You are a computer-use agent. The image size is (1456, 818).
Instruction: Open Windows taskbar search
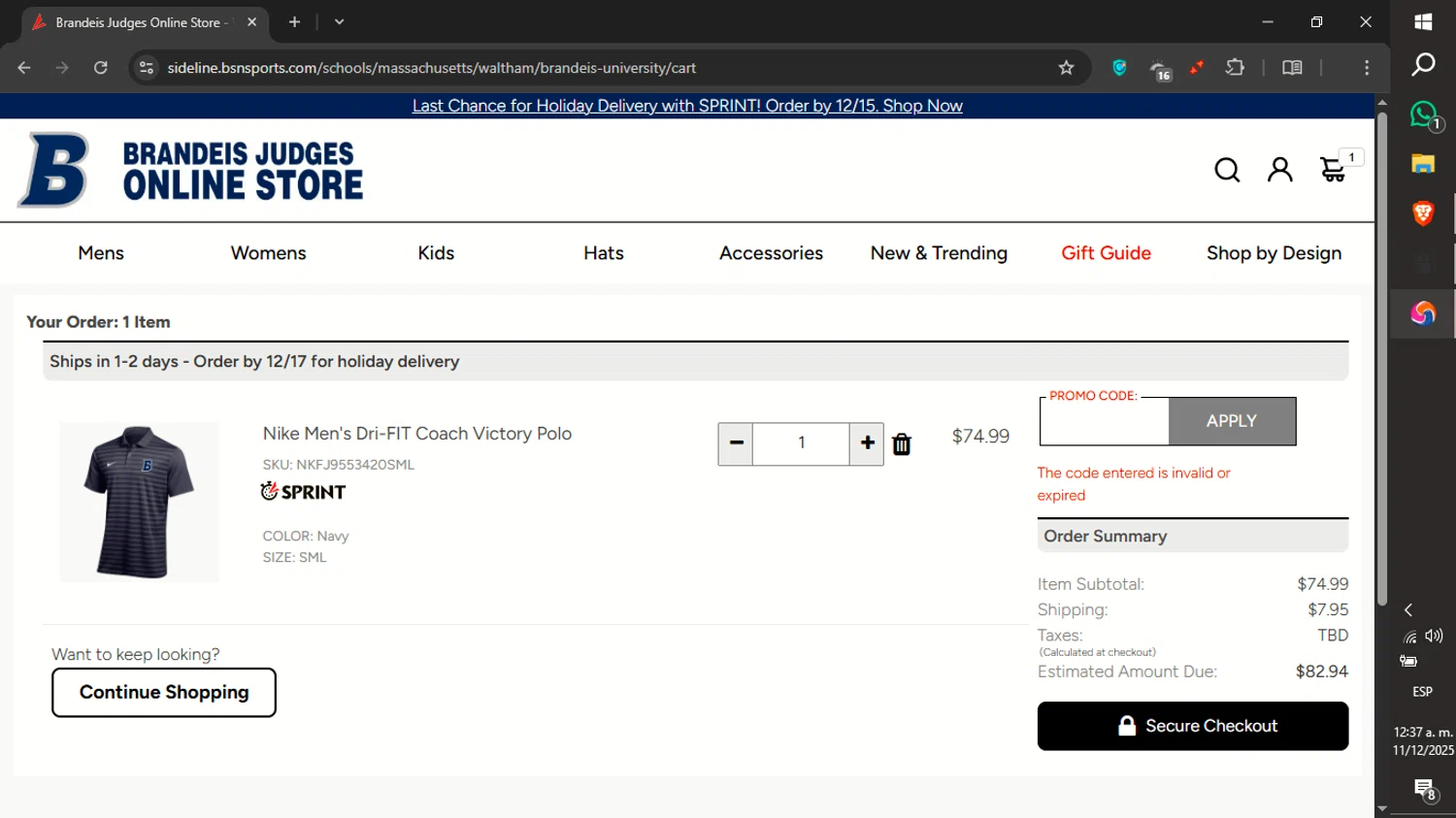[x=1423, y=65]
